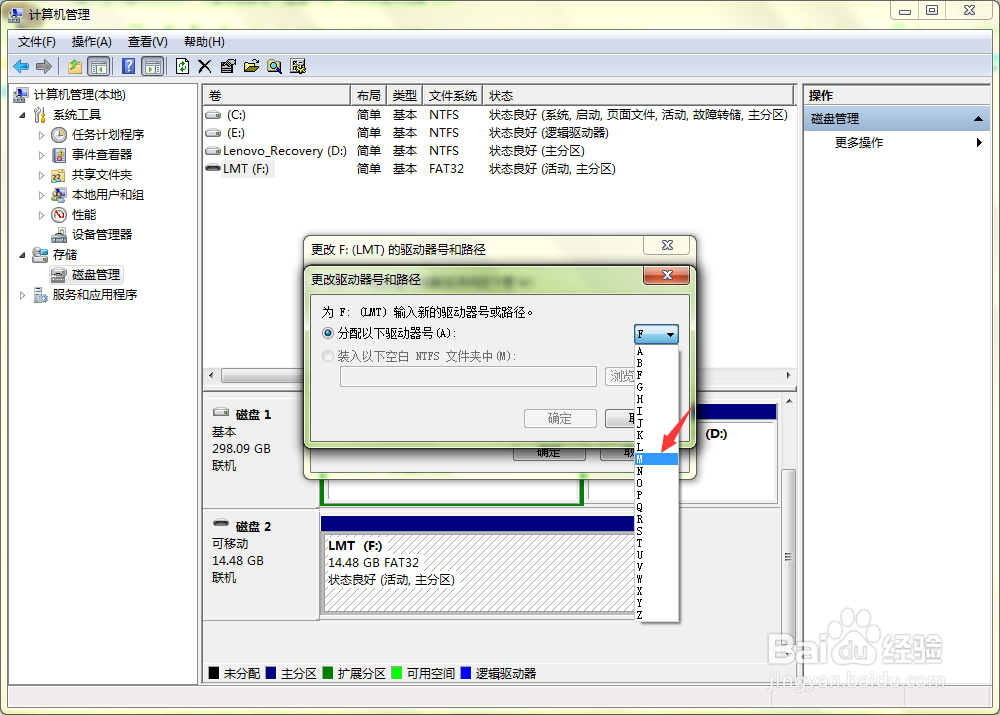The image size is (1000, 715).
Task: Click the 系统工具 tools icon in tree
Action: [40, 115]
